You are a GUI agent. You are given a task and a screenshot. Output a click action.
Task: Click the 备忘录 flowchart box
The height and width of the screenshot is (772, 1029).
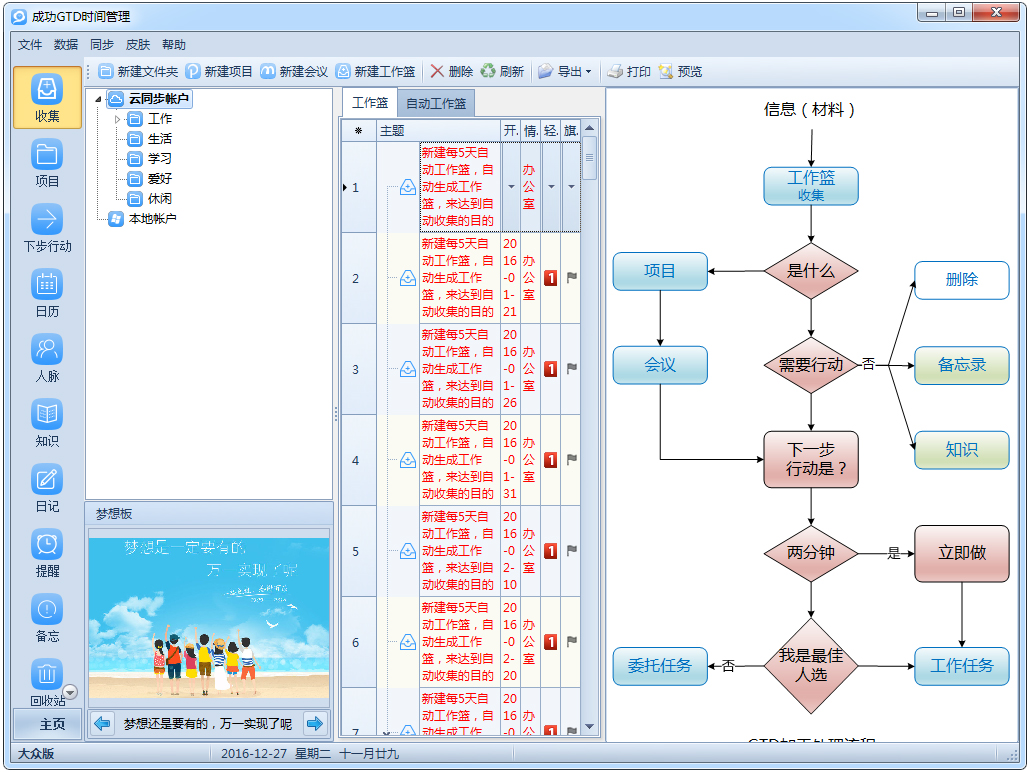point(961,365)
